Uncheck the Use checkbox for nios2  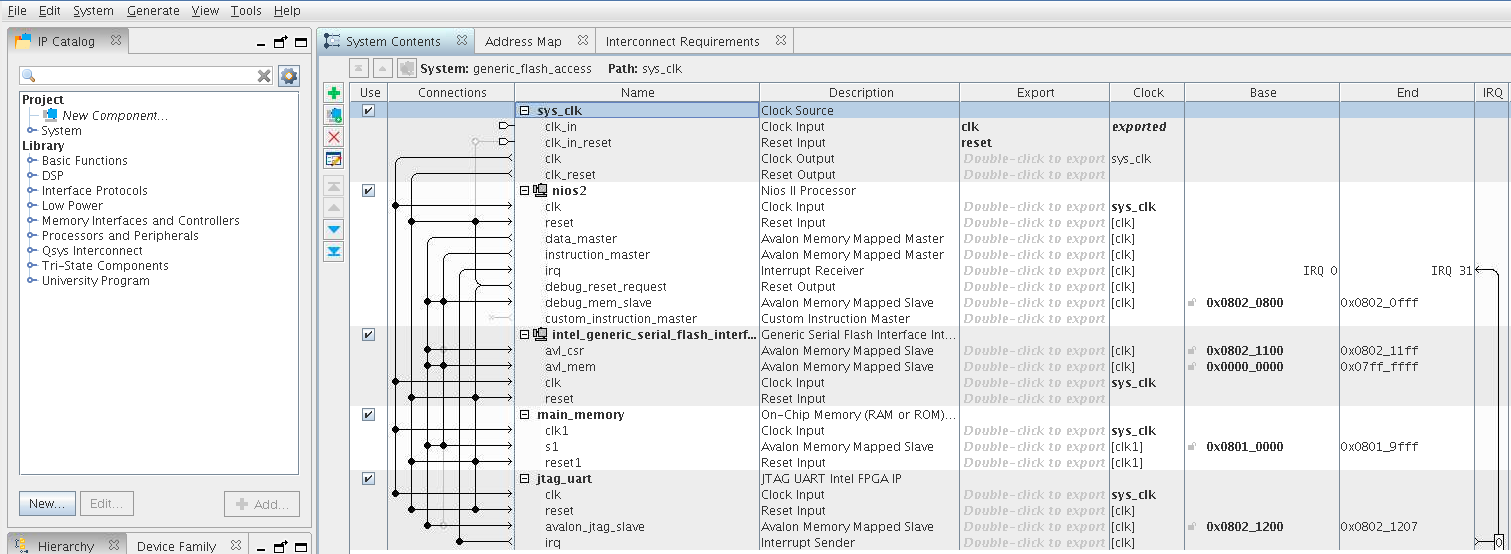368,191
